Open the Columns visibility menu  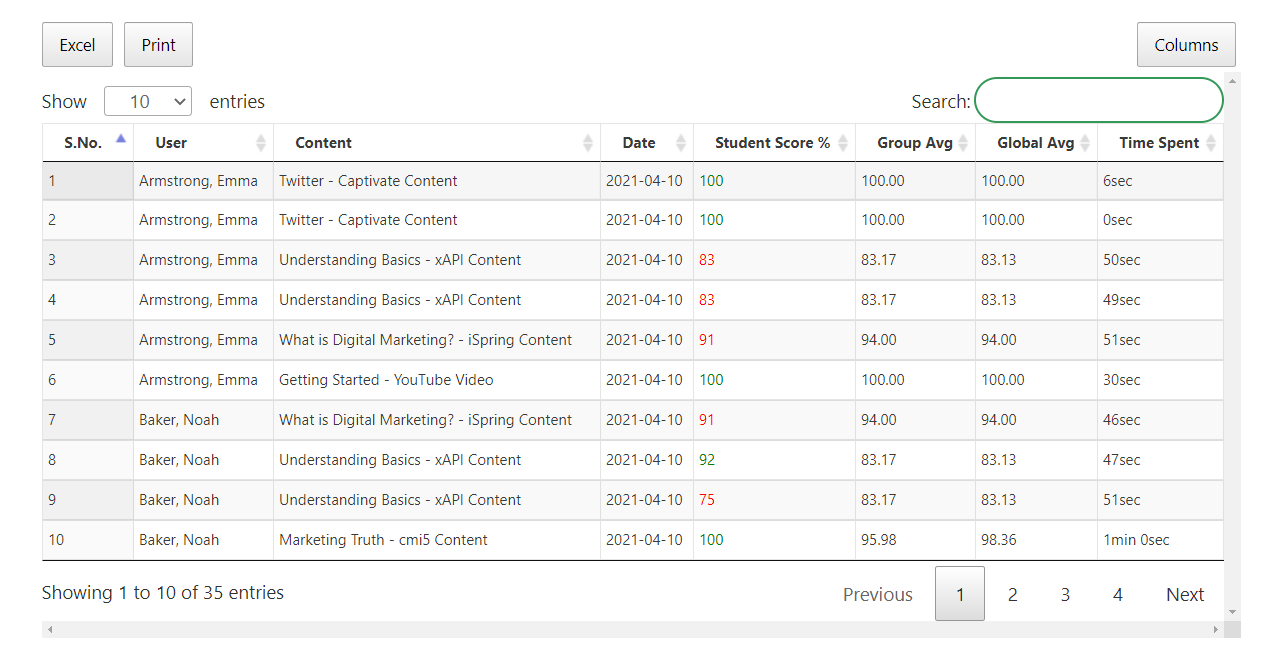coord(1186,45)
